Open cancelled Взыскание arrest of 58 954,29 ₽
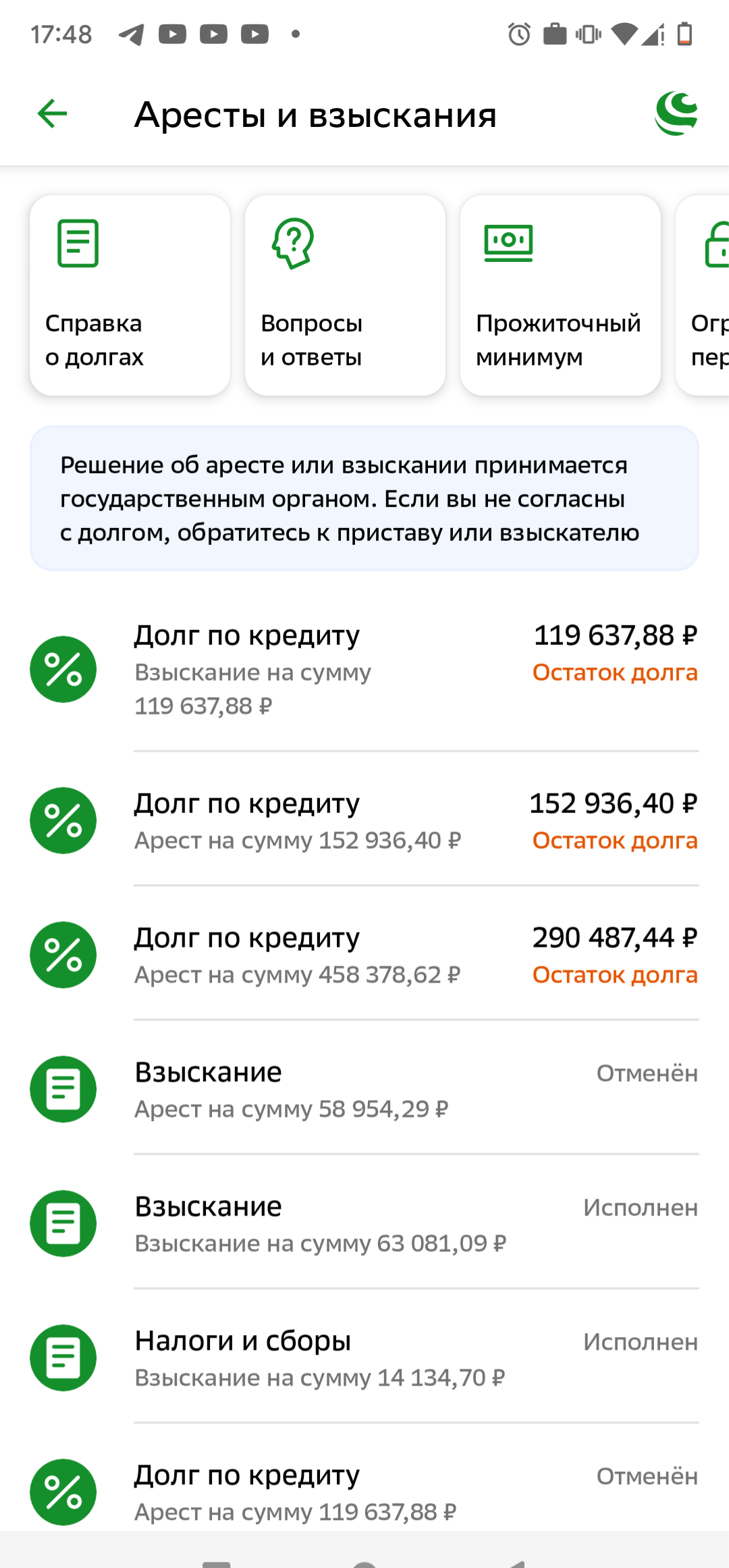Viewport: 729px width, 1568px height. 364,1089
